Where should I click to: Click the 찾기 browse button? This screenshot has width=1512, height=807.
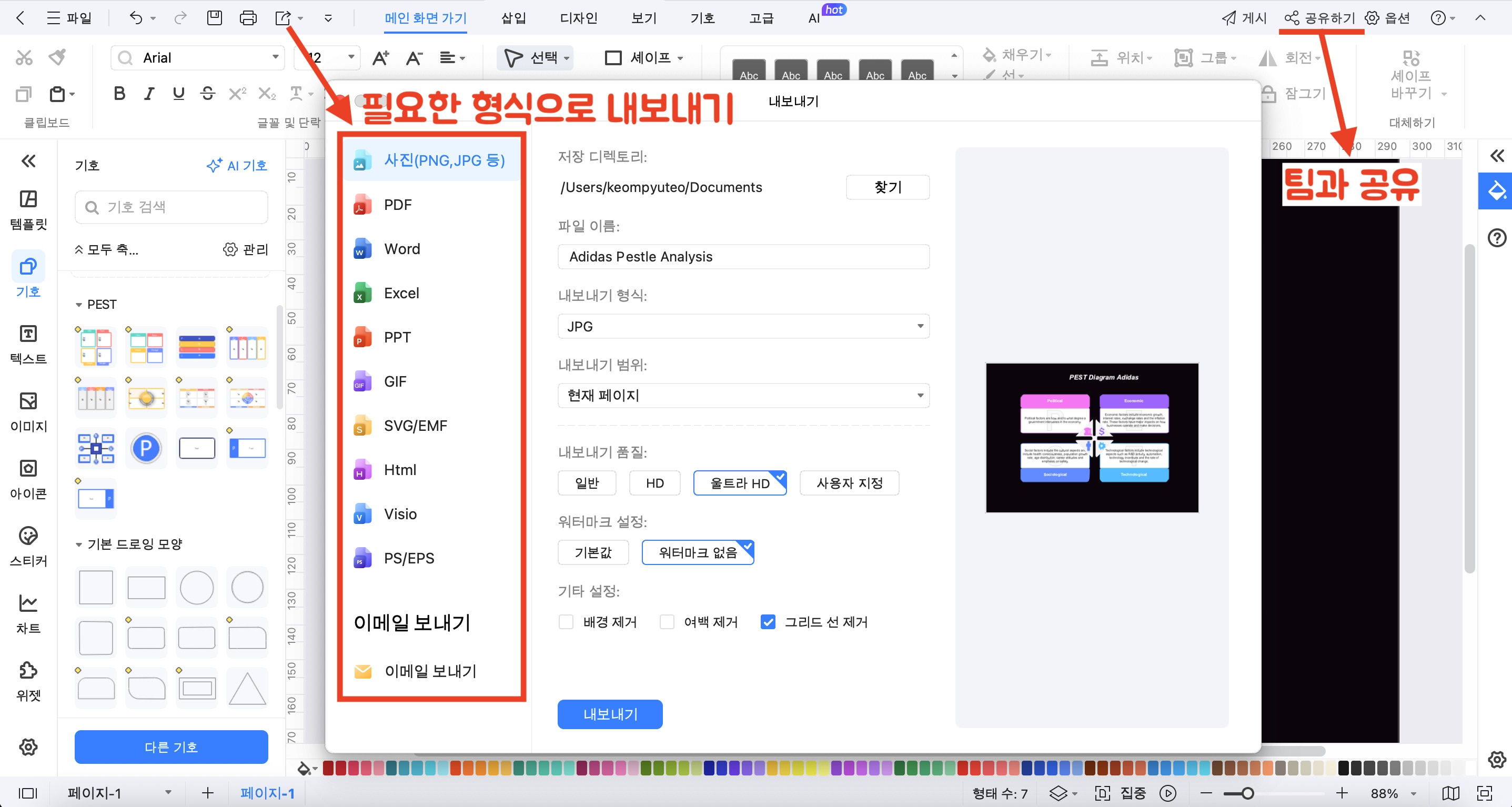pos(888,187)
